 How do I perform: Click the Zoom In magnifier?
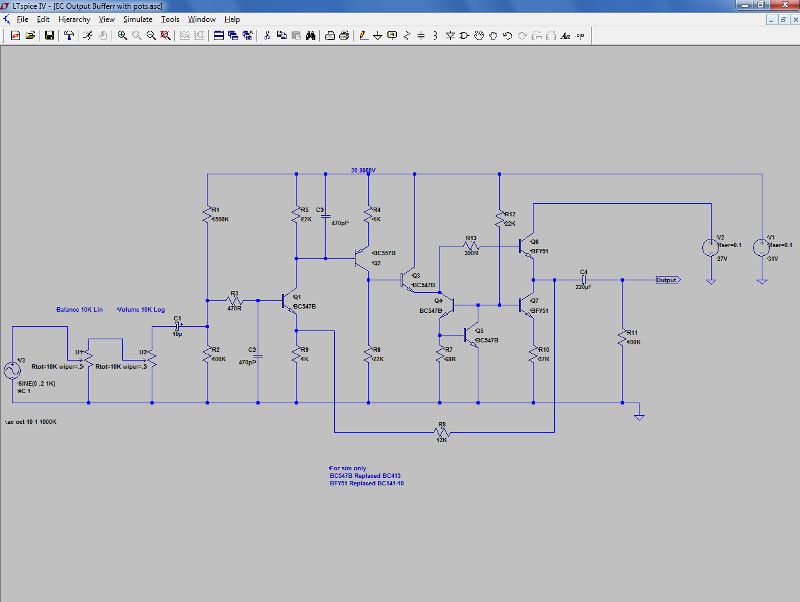122,36
